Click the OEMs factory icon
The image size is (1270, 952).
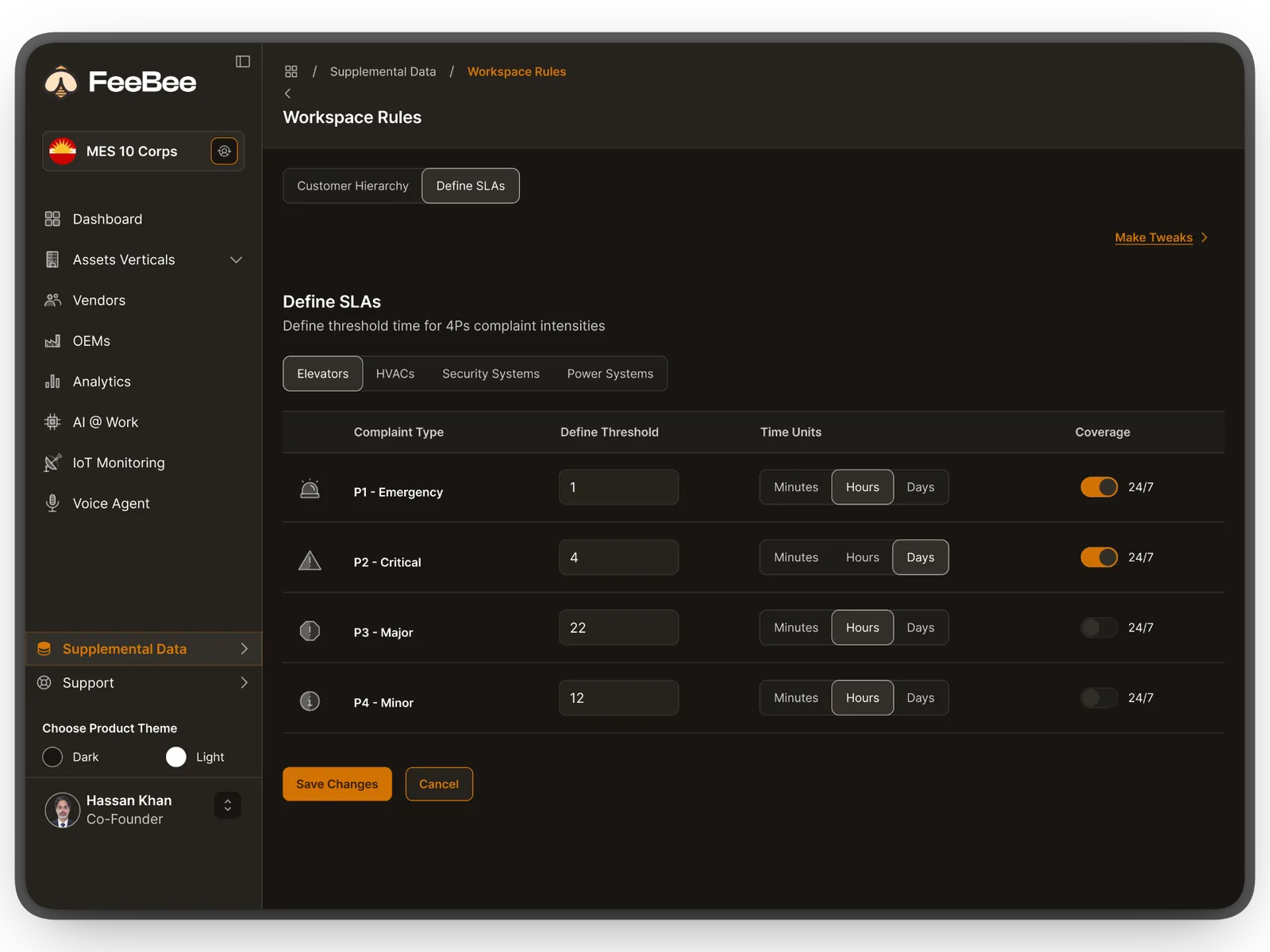[x=52, y=341]
